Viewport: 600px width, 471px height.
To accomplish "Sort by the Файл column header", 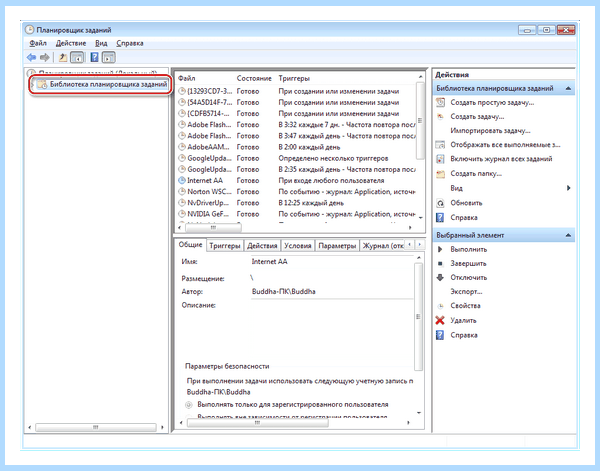I will [187, 78].
